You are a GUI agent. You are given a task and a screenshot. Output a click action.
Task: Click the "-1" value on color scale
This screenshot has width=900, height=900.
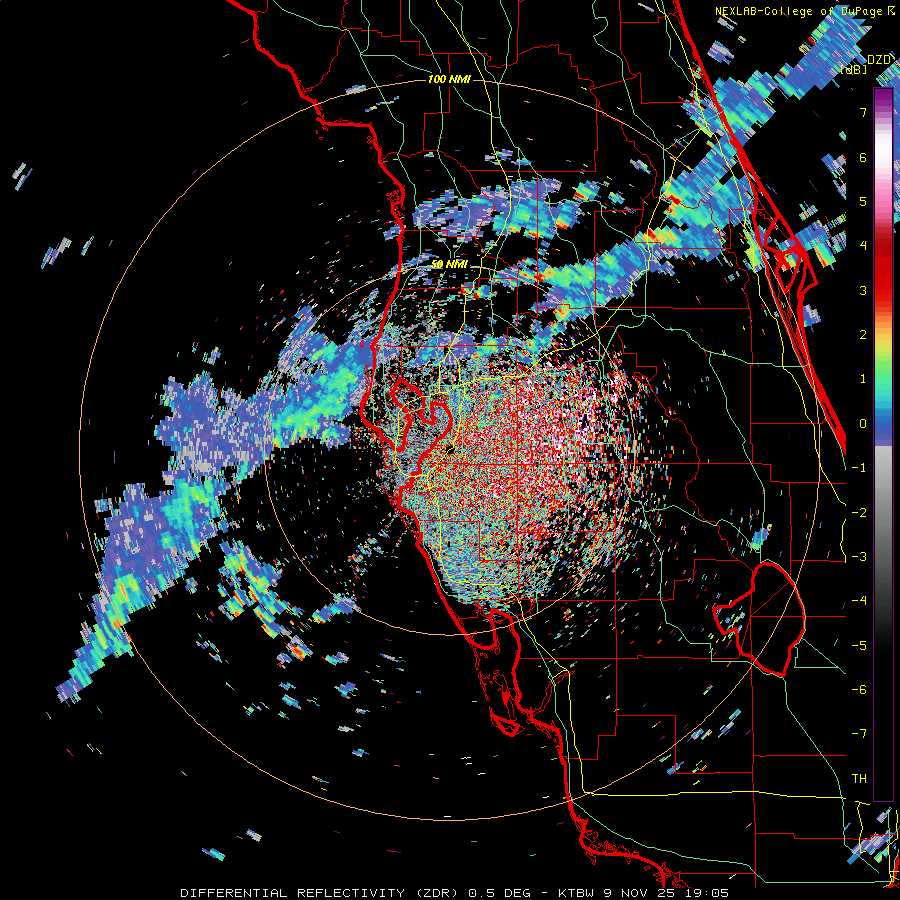tap(859, 468)
